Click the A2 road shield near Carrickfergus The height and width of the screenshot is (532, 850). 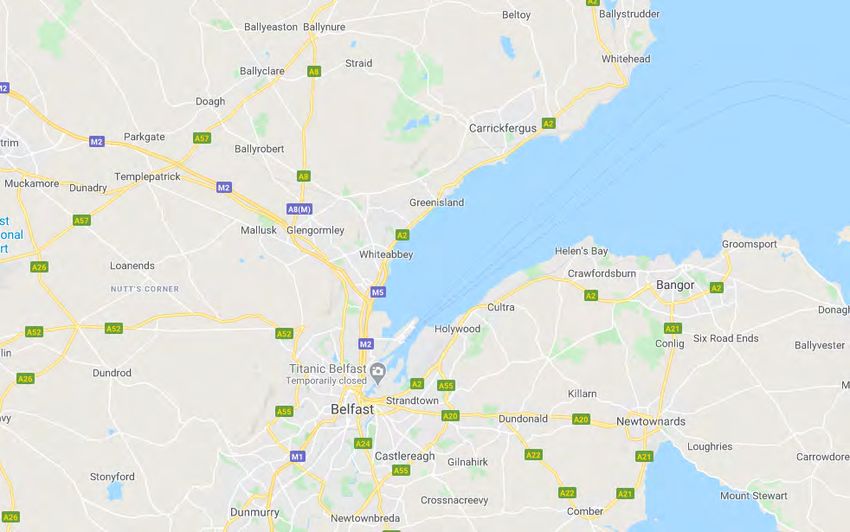(549, 124)
